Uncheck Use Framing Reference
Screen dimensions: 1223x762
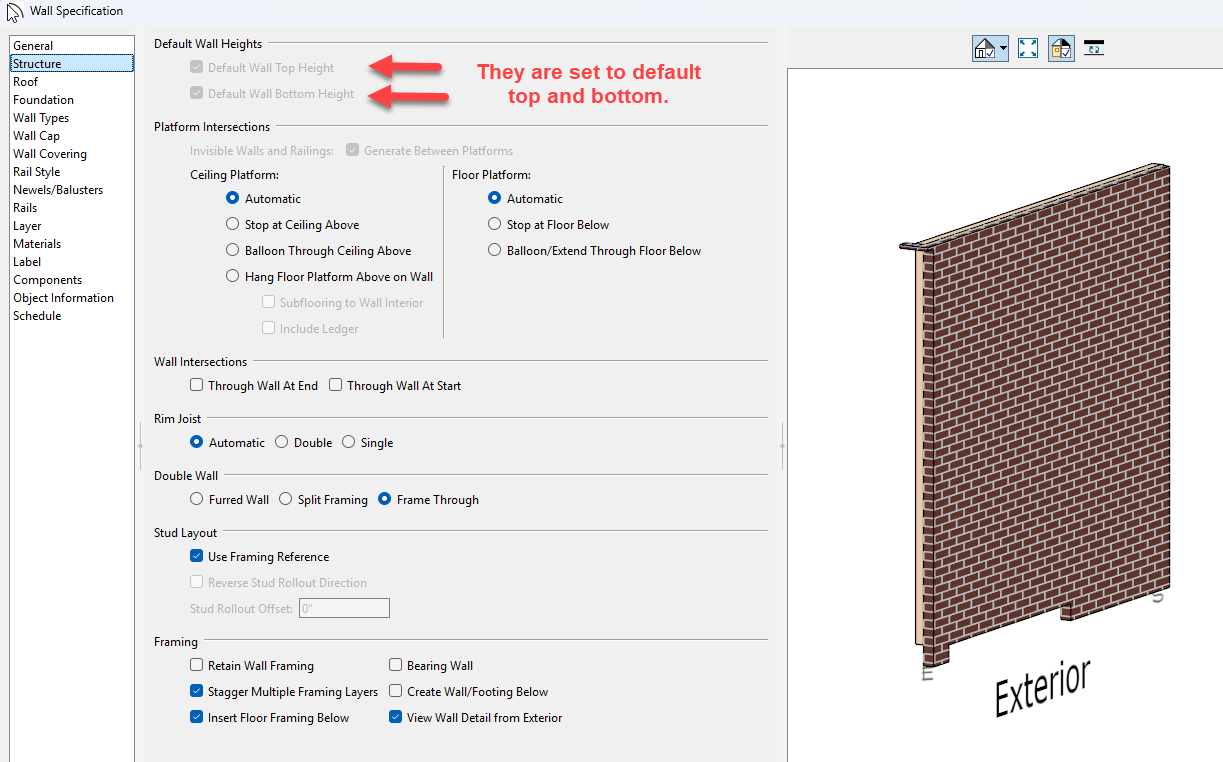[x=196, y=557]
